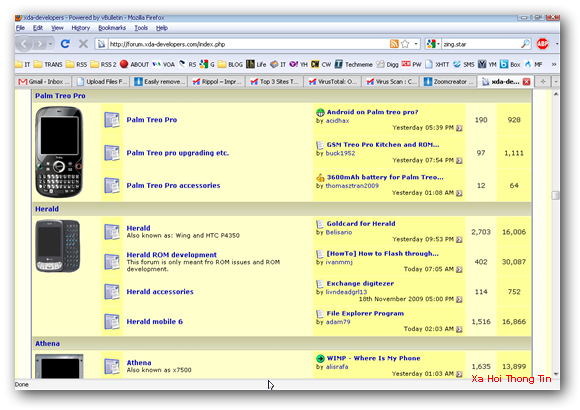580x410 pixels.
Task: Go to last post of File Explorer Program
Action: coord(459,329)
